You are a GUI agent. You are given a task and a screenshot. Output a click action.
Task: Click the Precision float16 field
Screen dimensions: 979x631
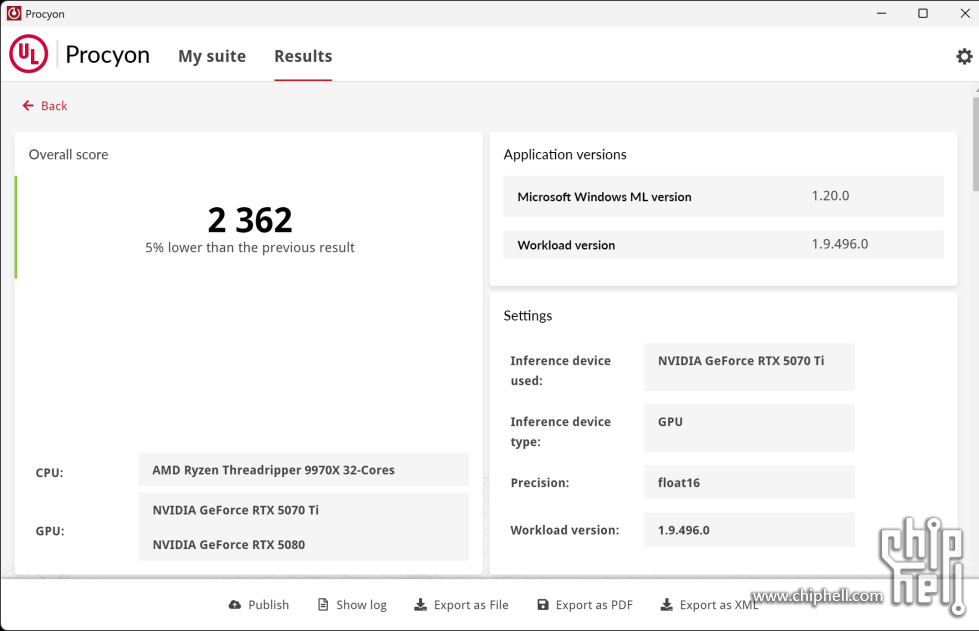point(749,482)
